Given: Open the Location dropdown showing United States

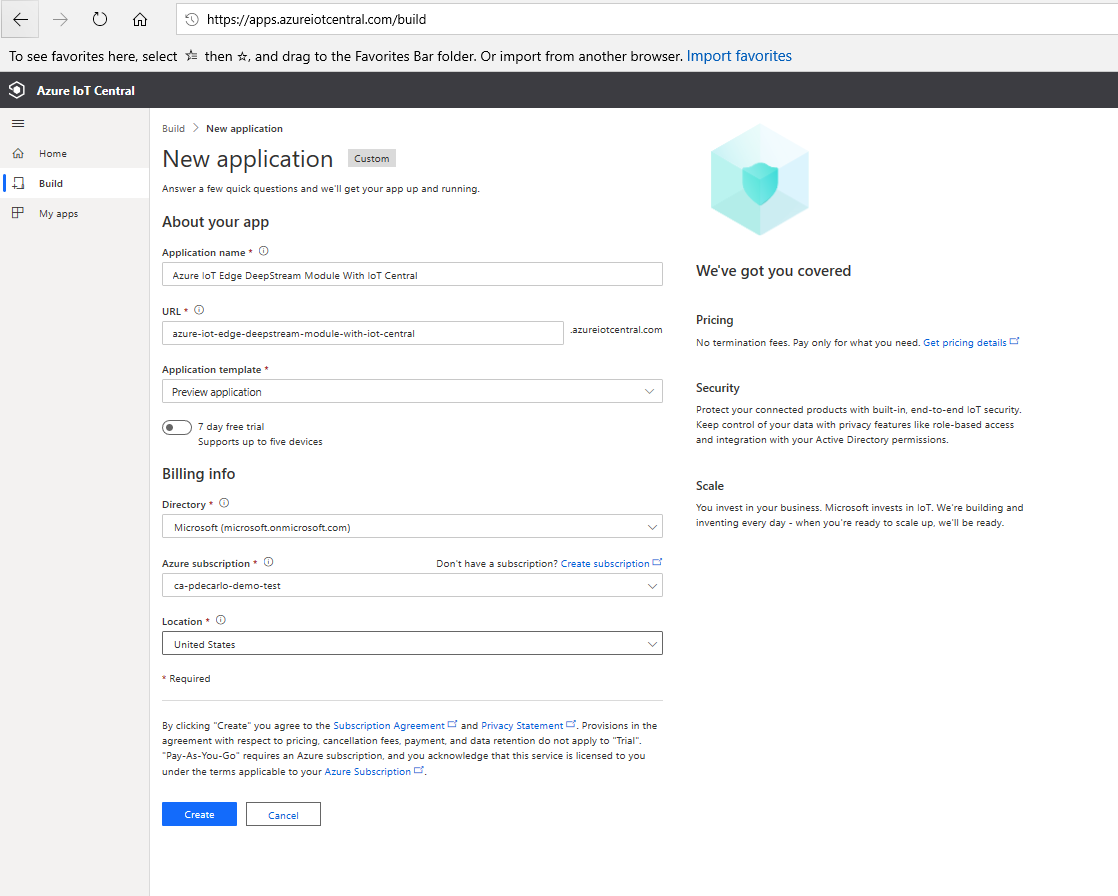Looking at the screenshot, I should 412,644.
